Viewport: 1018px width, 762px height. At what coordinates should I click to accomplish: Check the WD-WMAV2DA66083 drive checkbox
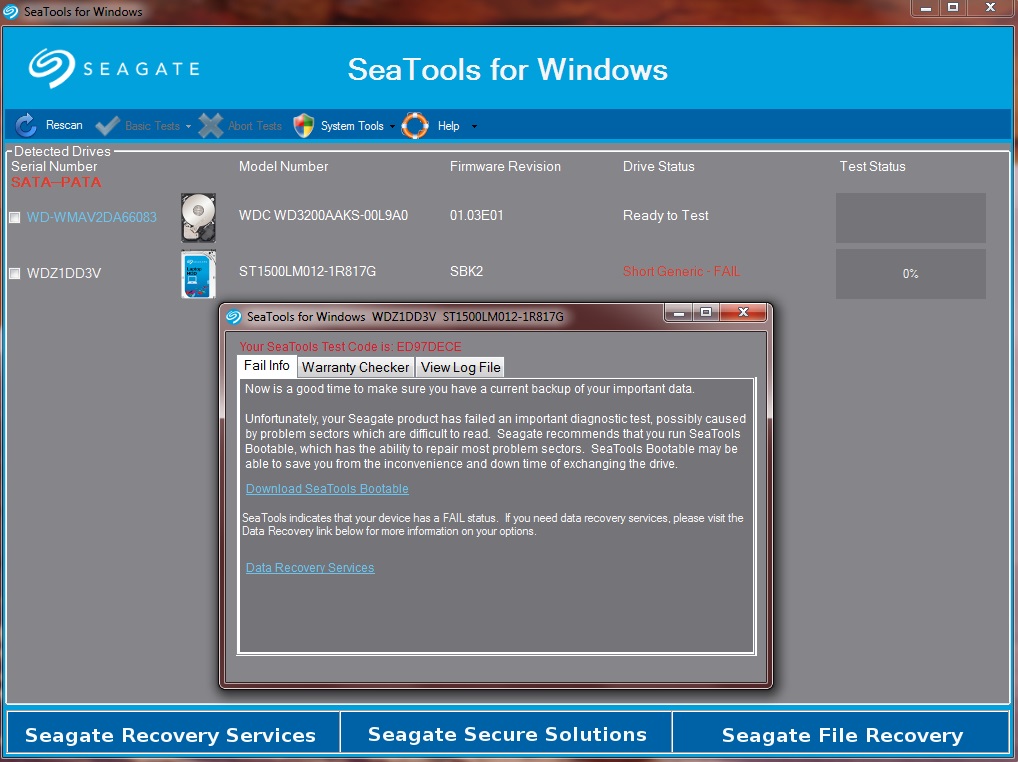15,218
